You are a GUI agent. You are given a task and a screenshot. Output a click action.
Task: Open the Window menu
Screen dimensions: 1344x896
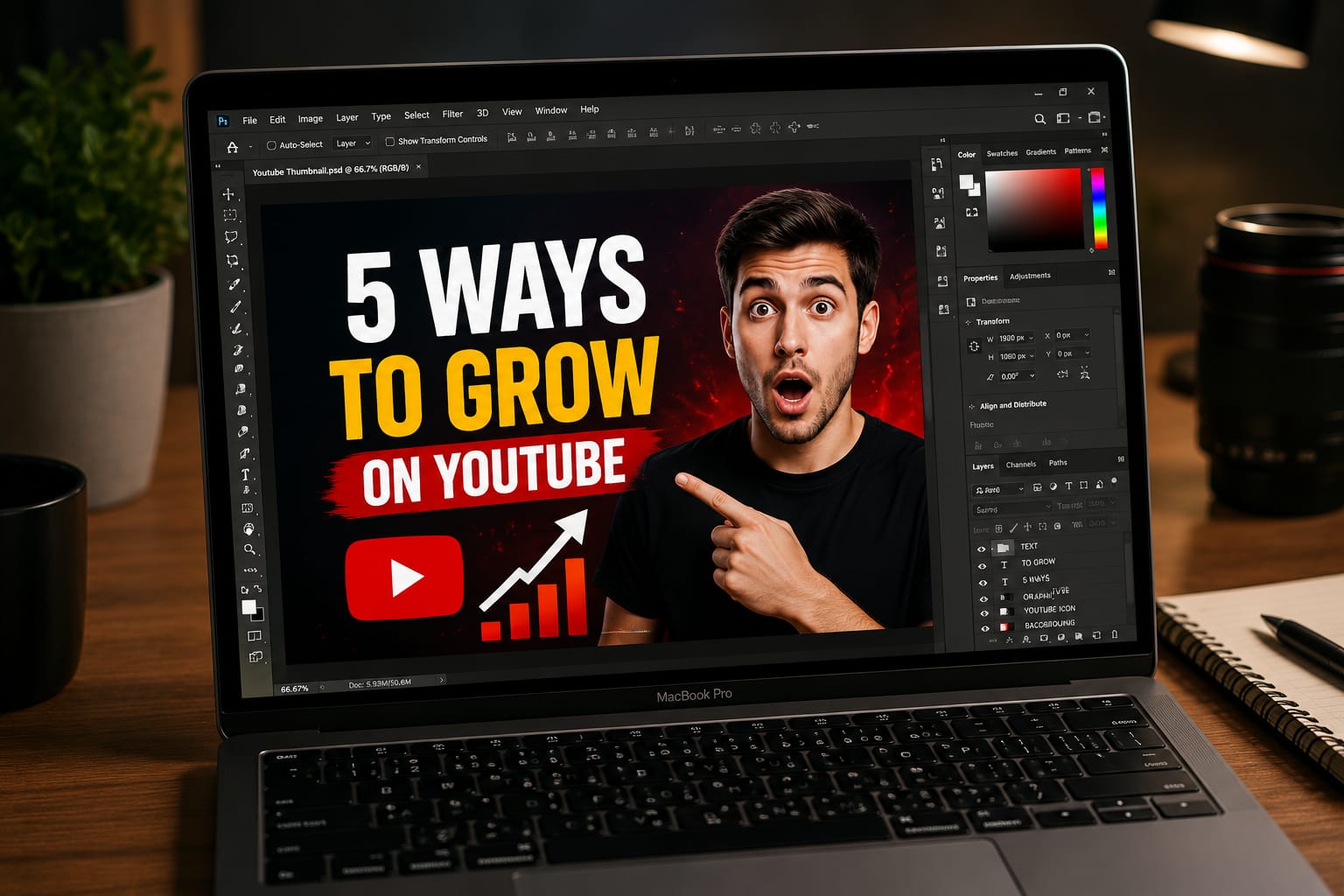[x=551, y=111]
